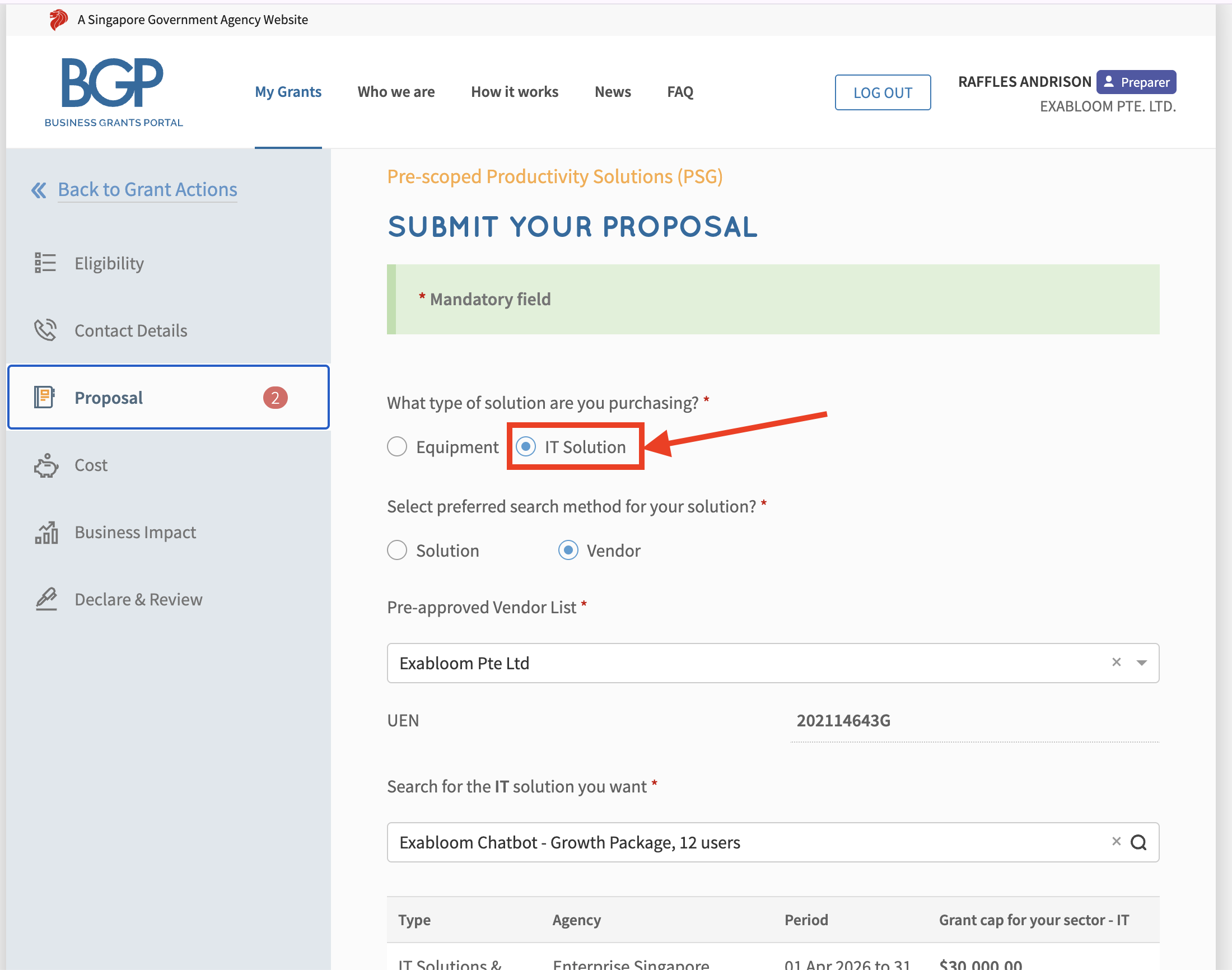Image resolution: width=1232 pixels, height=970 pixels.
Task: Choose Solution as search method
Action: pyautogui.click(x=397, y=550)
